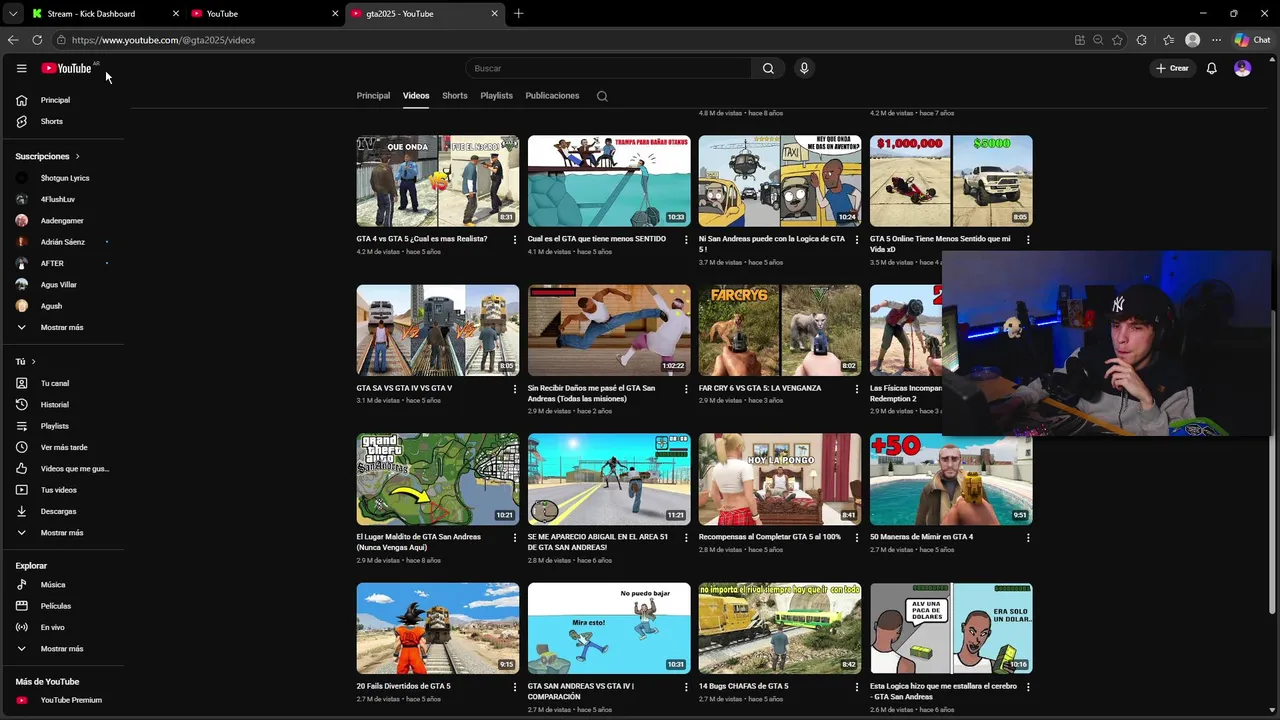Open Aadengamer subscription channel

click(x=62, y=221)
